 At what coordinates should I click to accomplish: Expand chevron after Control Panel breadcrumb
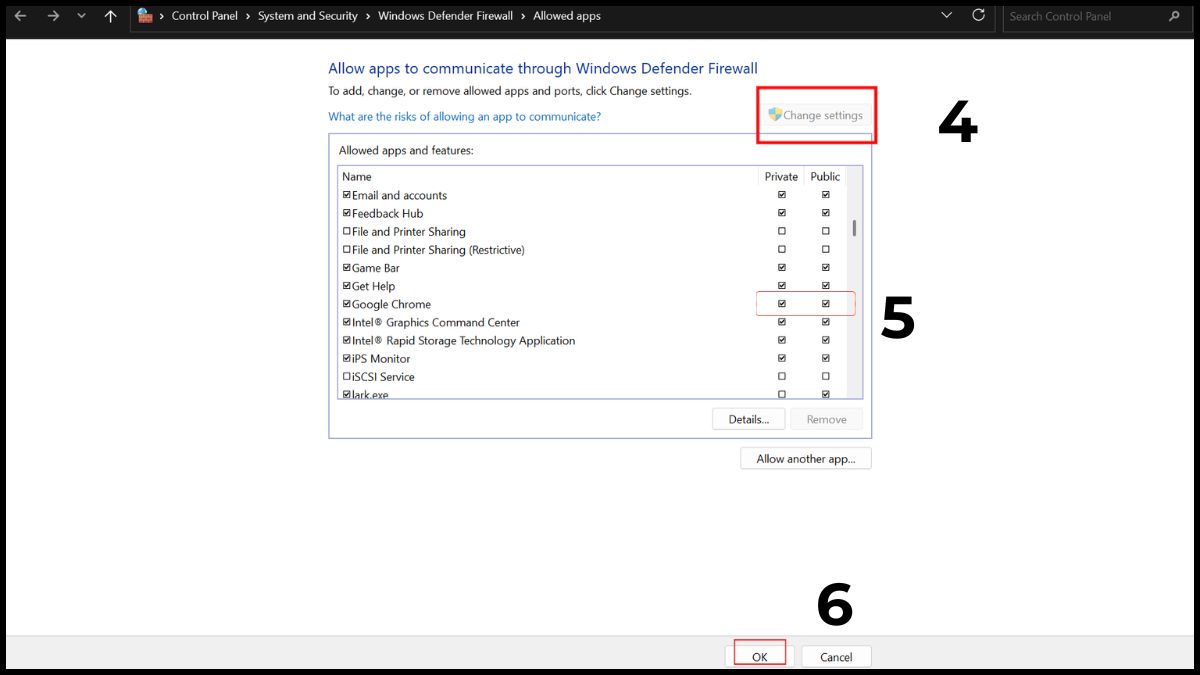248,16
